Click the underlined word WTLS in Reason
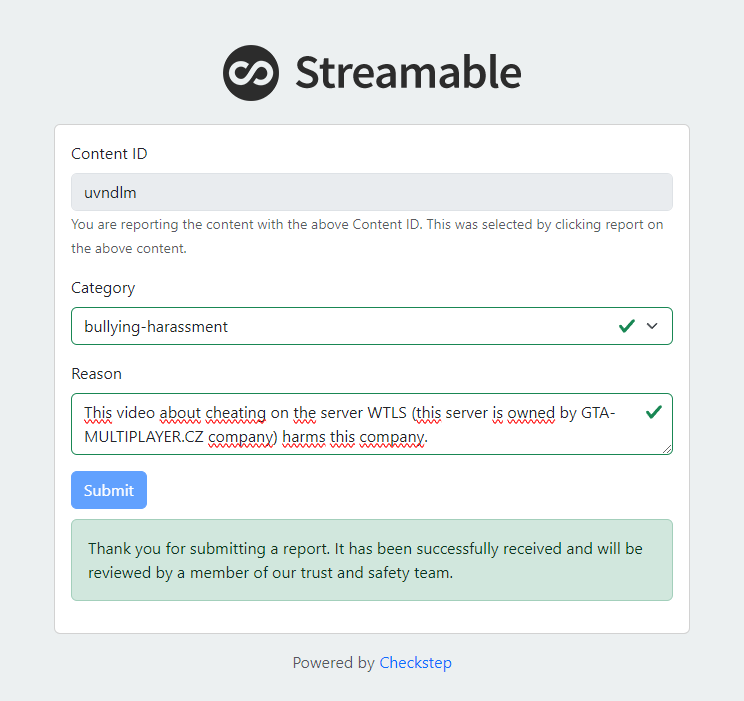Viewport: 744px width, 701px height. (390, 412)
